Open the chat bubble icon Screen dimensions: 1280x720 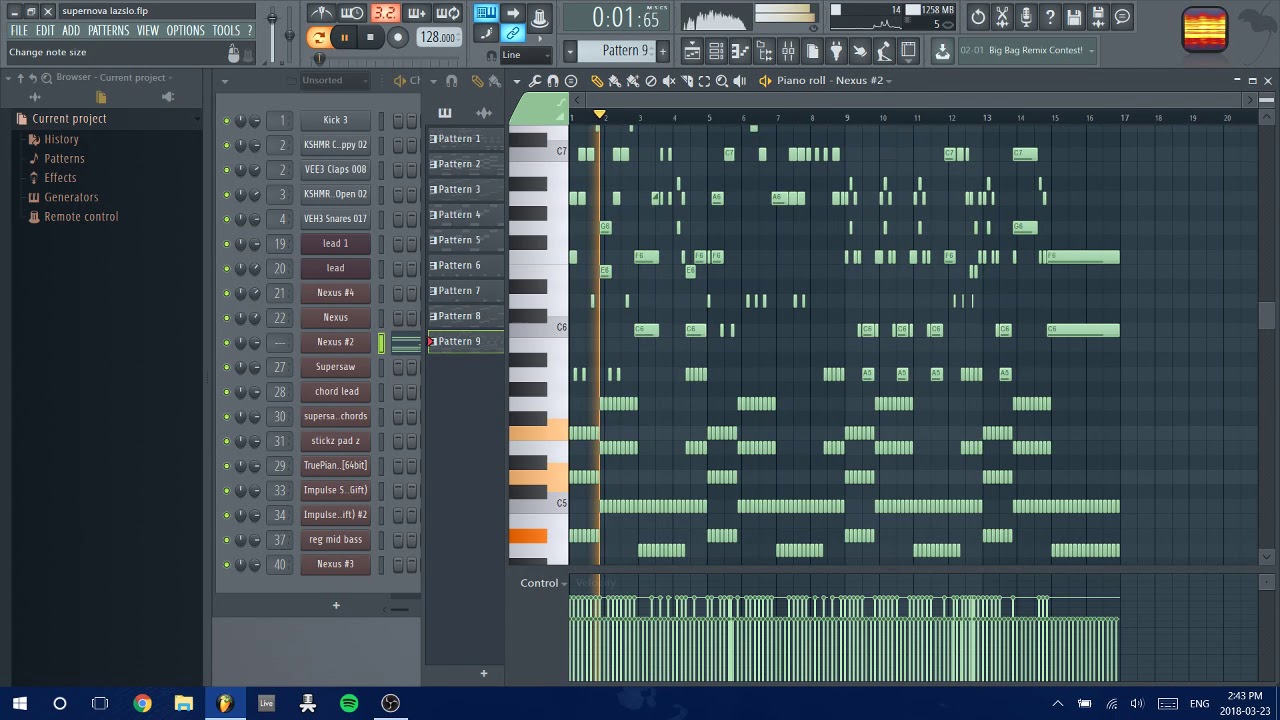(1122, 17)
